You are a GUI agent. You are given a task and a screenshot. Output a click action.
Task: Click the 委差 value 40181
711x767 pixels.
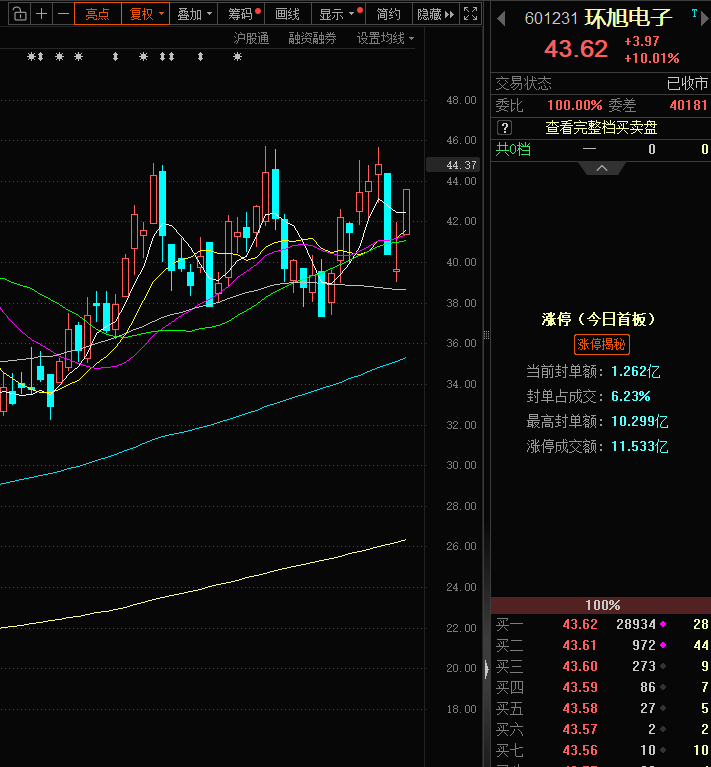click(689, 105)
